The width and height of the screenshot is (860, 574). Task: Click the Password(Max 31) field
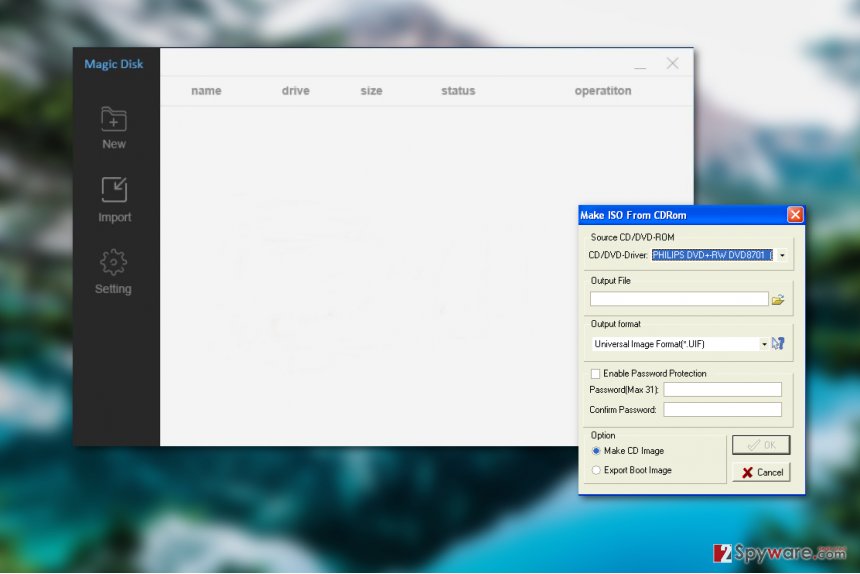[722, 390]
